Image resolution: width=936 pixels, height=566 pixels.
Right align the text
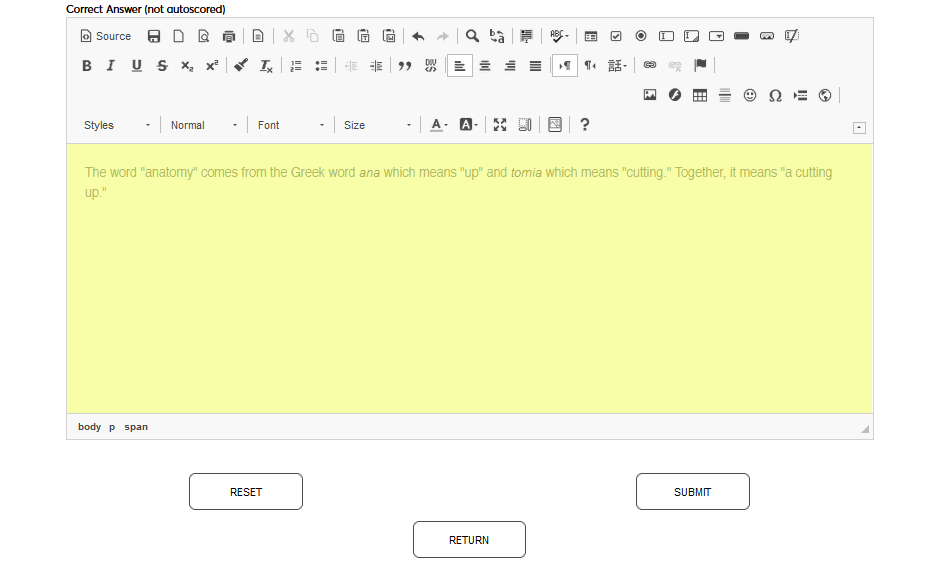[x=510, y=66]
